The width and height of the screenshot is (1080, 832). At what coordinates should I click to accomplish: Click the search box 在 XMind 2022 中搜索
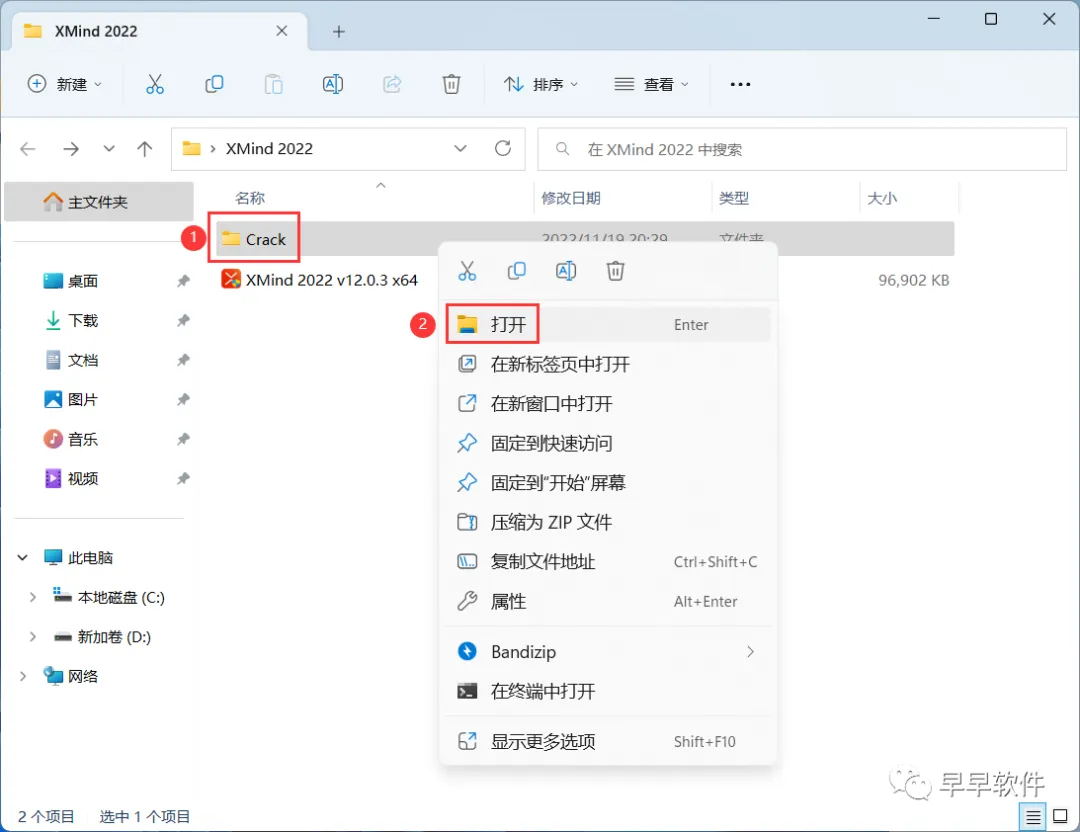(x=802, y=149)
